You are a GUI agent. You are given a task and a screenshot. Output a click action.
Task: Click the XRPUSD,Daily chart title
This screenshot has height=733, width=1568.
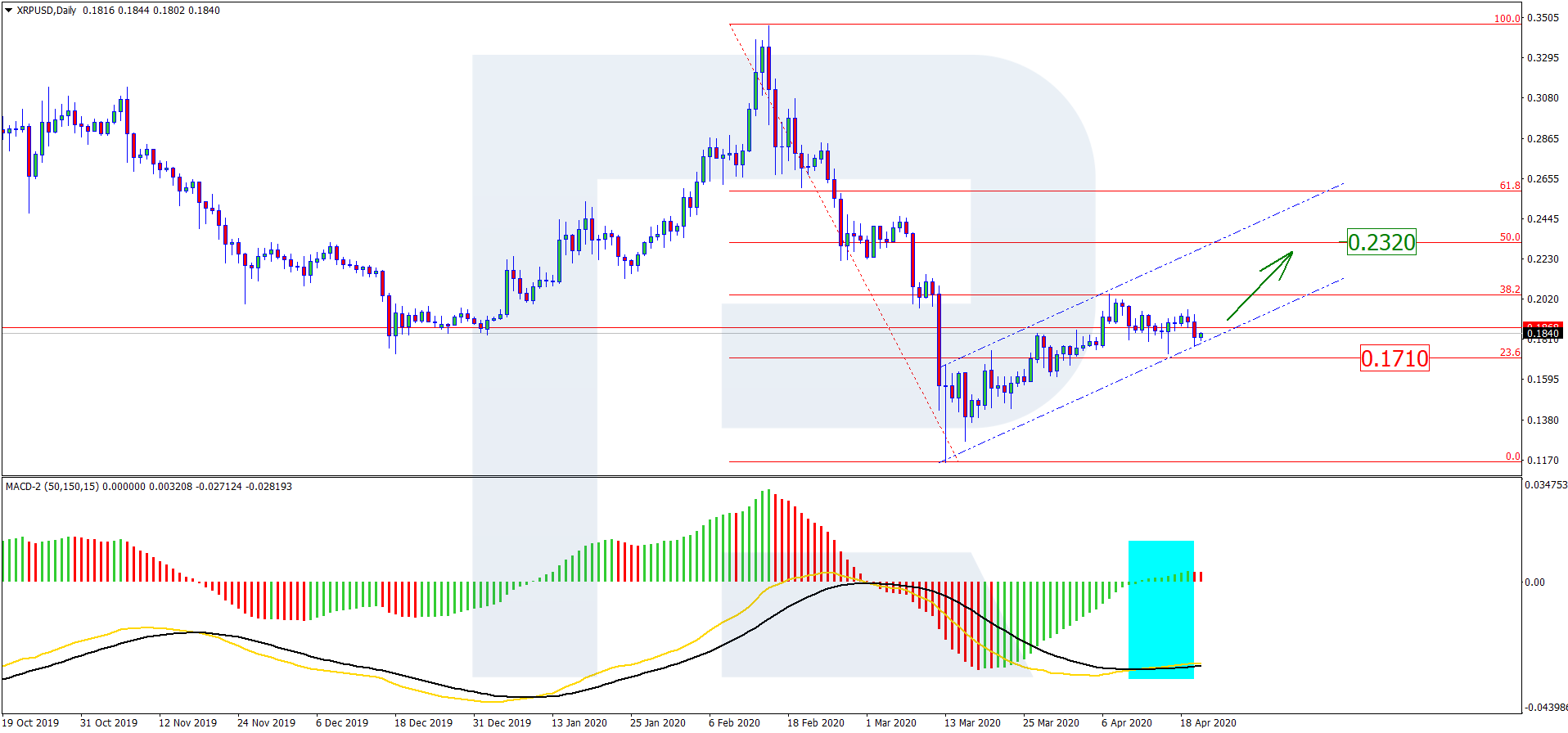click(47, 11)
